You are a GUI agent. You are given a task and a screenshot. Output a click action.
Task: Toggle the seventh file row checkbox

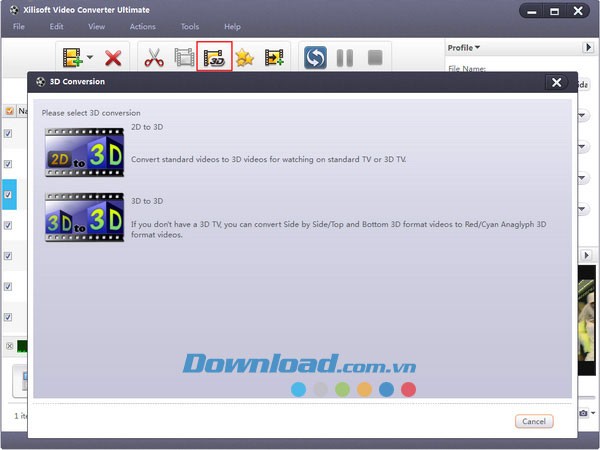coord(8,317)
